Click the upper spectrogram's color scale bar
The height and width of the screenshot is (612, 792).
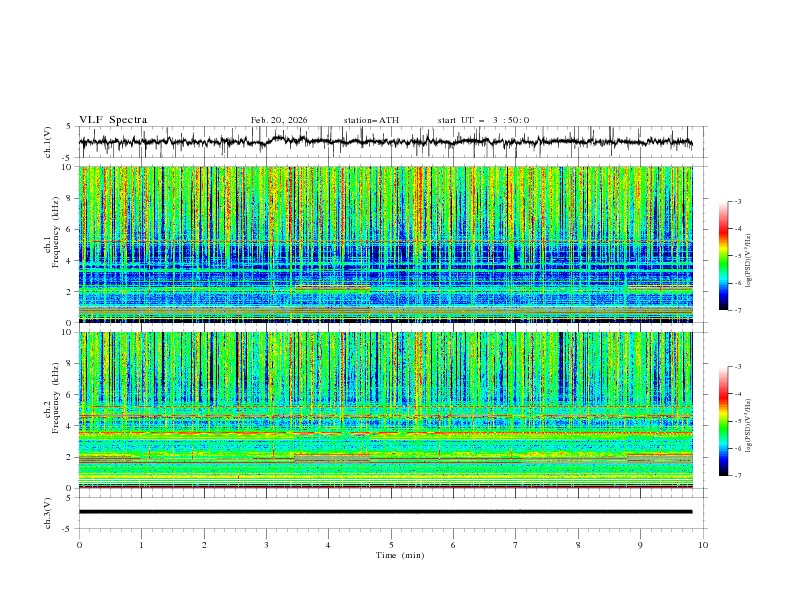tap(724, 256)
